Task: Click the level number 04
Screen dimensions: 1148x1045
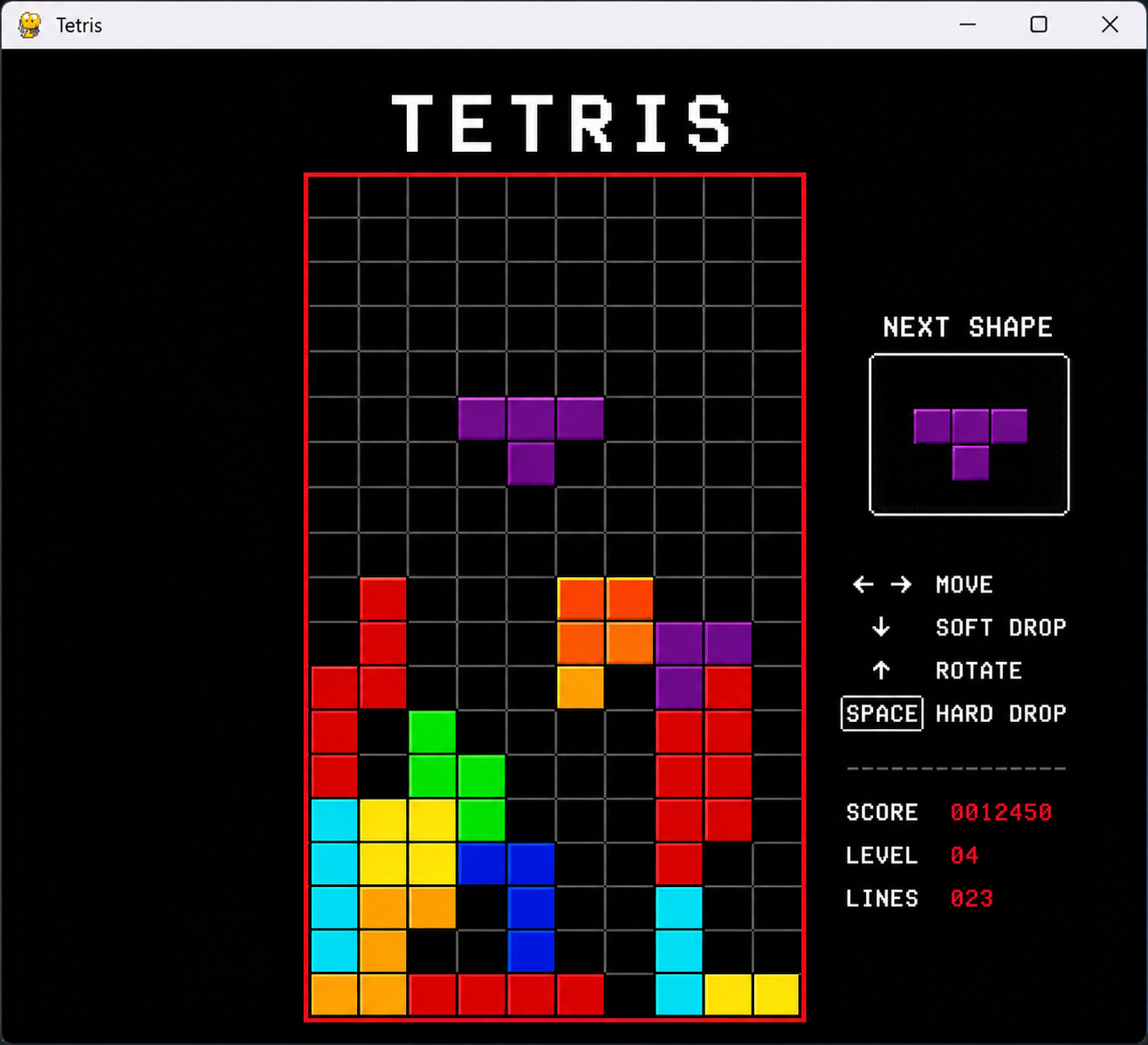Action: point(964,856)
